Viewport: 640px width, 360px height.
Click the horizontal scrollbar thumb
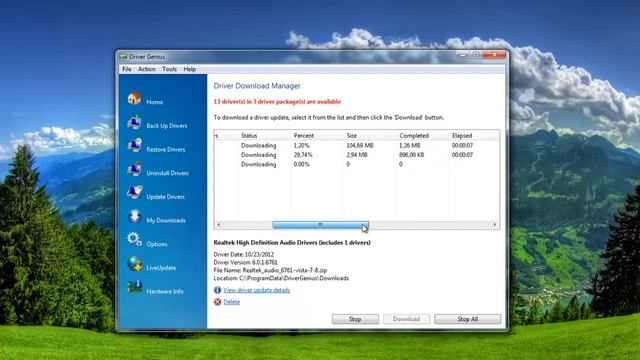coord(320,224)
